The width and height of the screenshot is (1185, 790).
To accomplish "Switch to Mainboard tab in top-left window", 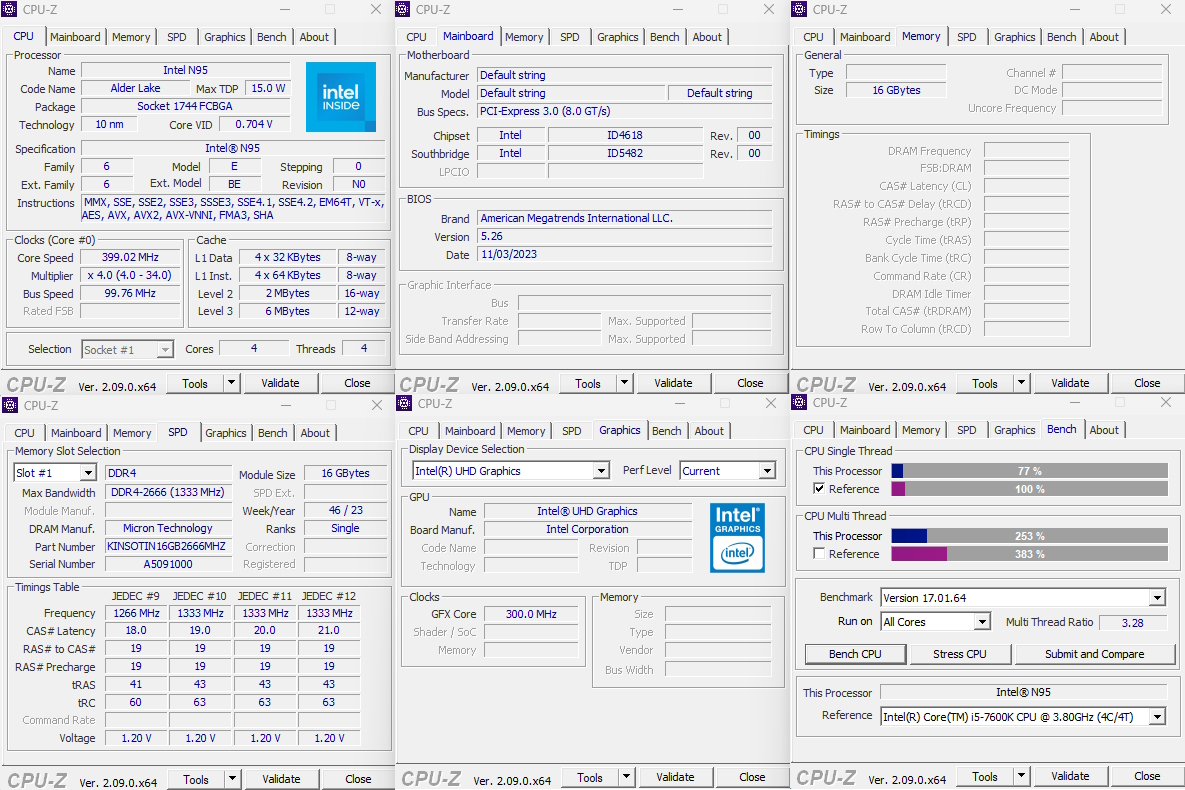I will 75,37.
